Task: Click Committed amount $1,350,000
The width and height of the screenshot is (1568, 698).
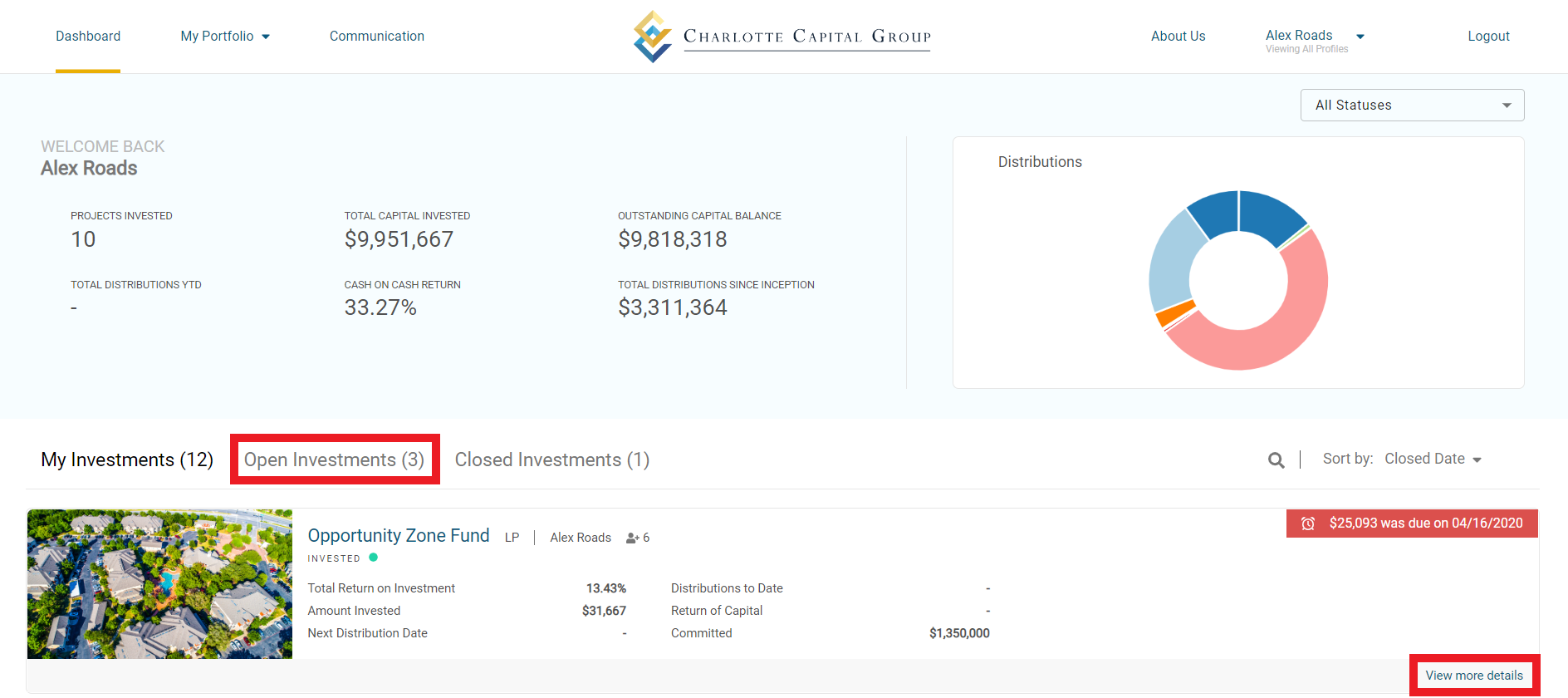Action: click(x=959, y=633)
